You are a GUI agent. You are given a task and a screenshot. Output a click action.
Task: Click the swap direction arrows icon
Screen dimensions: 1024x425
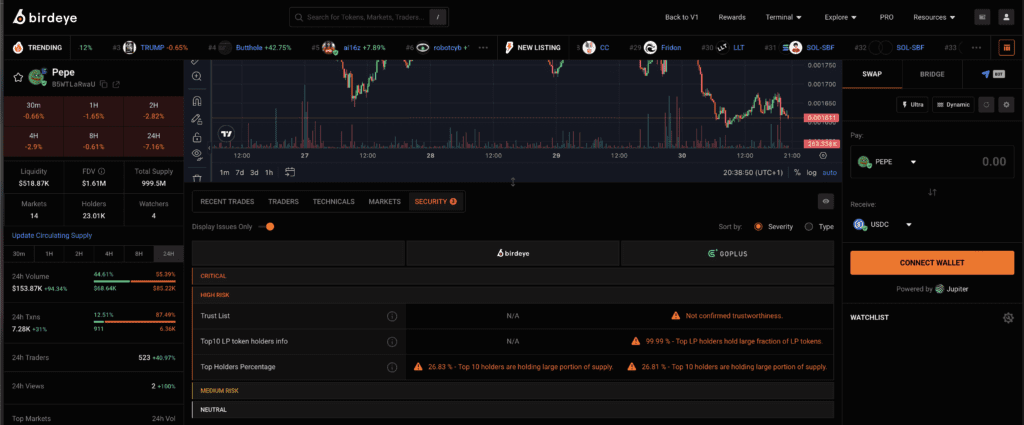pyautogui.click(x=932, y=192)
